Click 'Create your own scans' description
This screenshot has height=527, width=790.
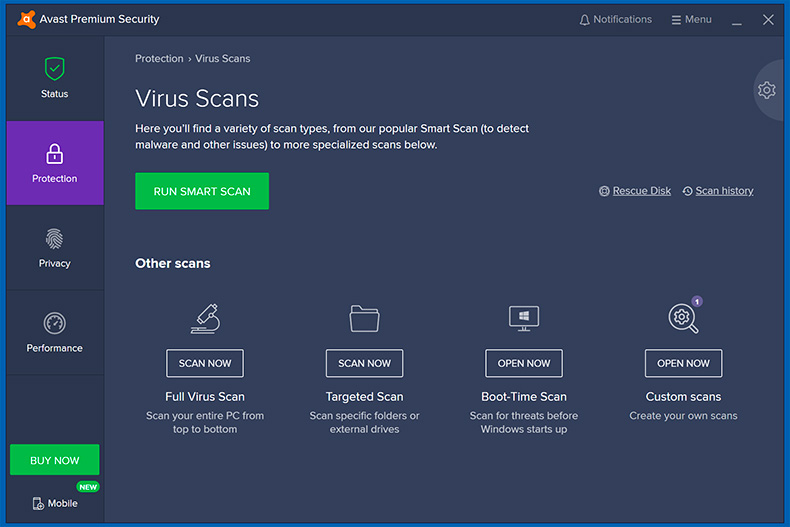point(683,416)
